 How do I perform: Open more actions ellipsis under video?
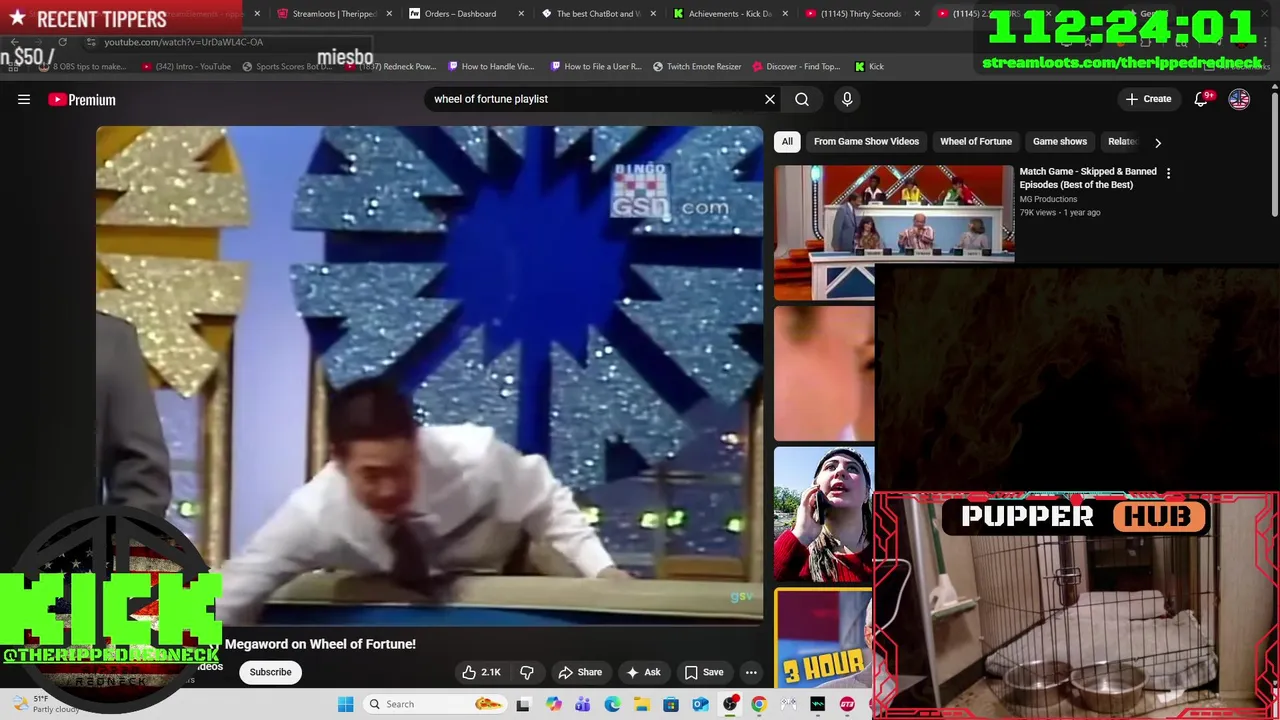(751, 672)
